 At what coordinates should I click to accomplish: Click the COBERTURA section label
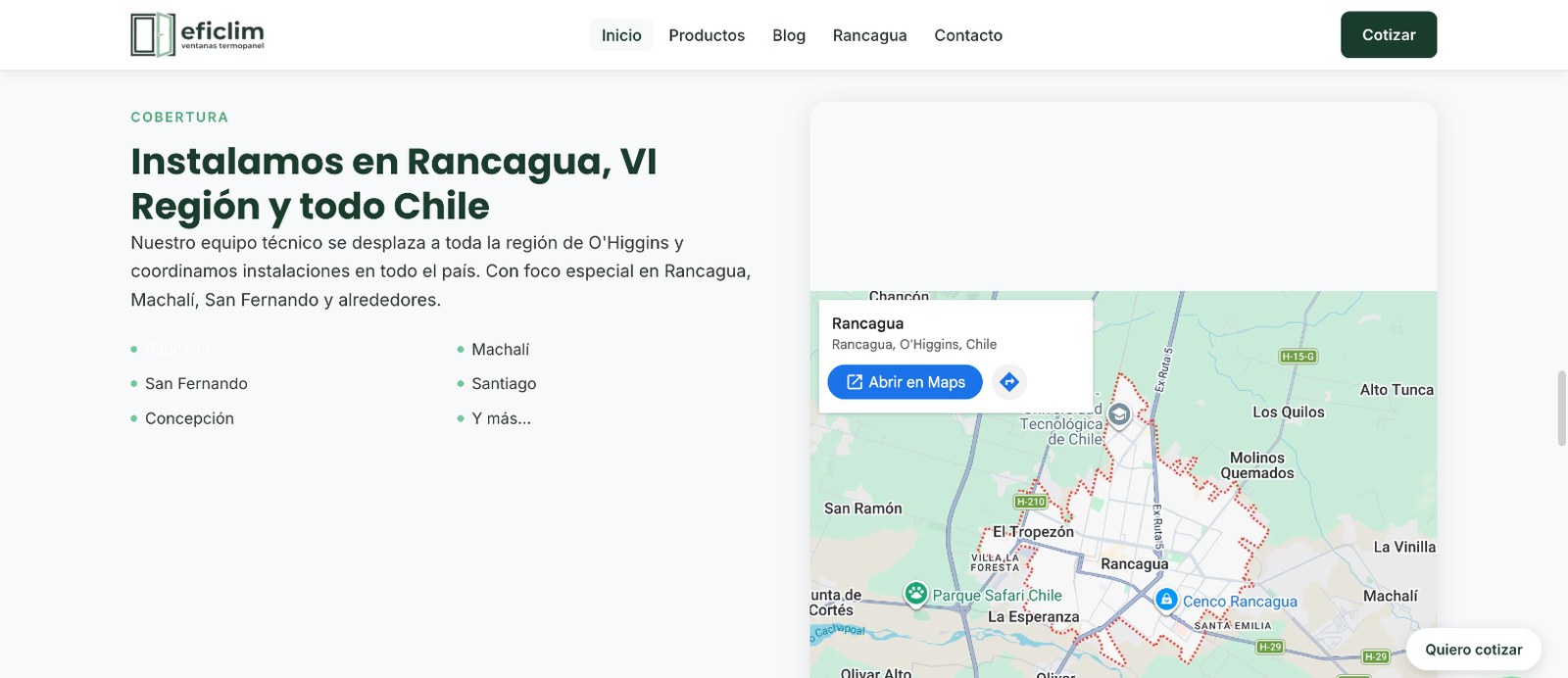(179, 118)
